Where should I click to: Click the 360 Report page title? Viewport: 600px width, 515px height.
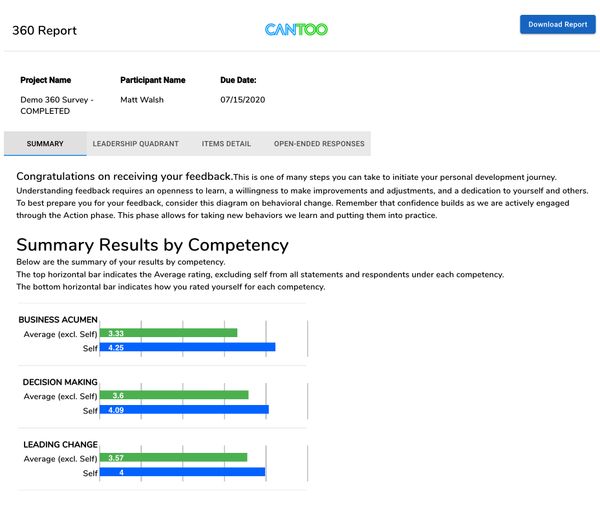(44, 31)
